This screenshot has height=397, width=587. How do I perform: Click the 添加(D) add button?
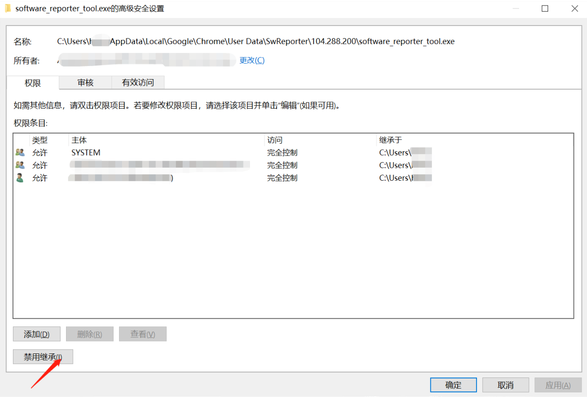pos(37,334)
